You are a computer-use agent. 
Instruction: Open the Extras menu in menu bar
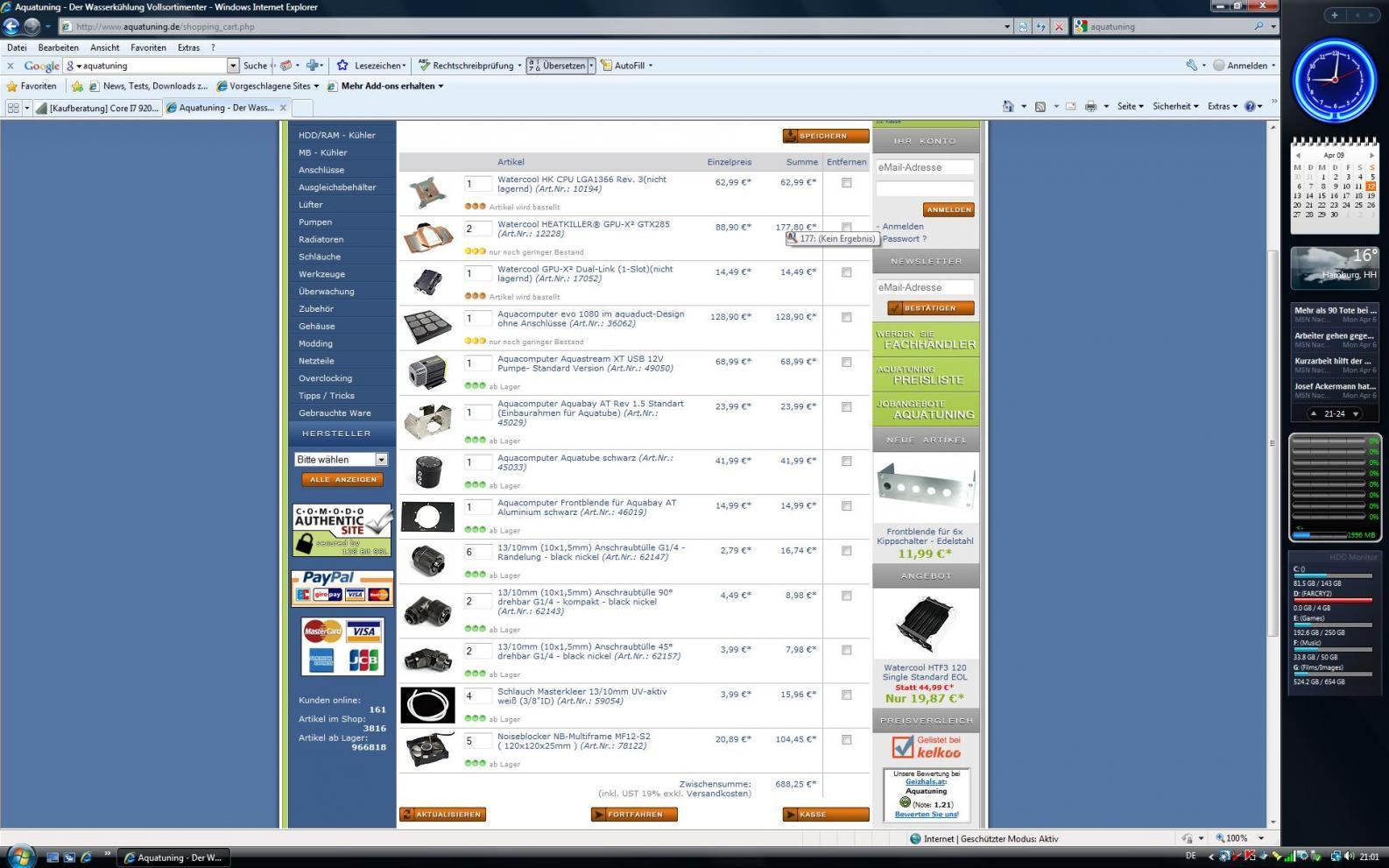(x=188, y=47)
